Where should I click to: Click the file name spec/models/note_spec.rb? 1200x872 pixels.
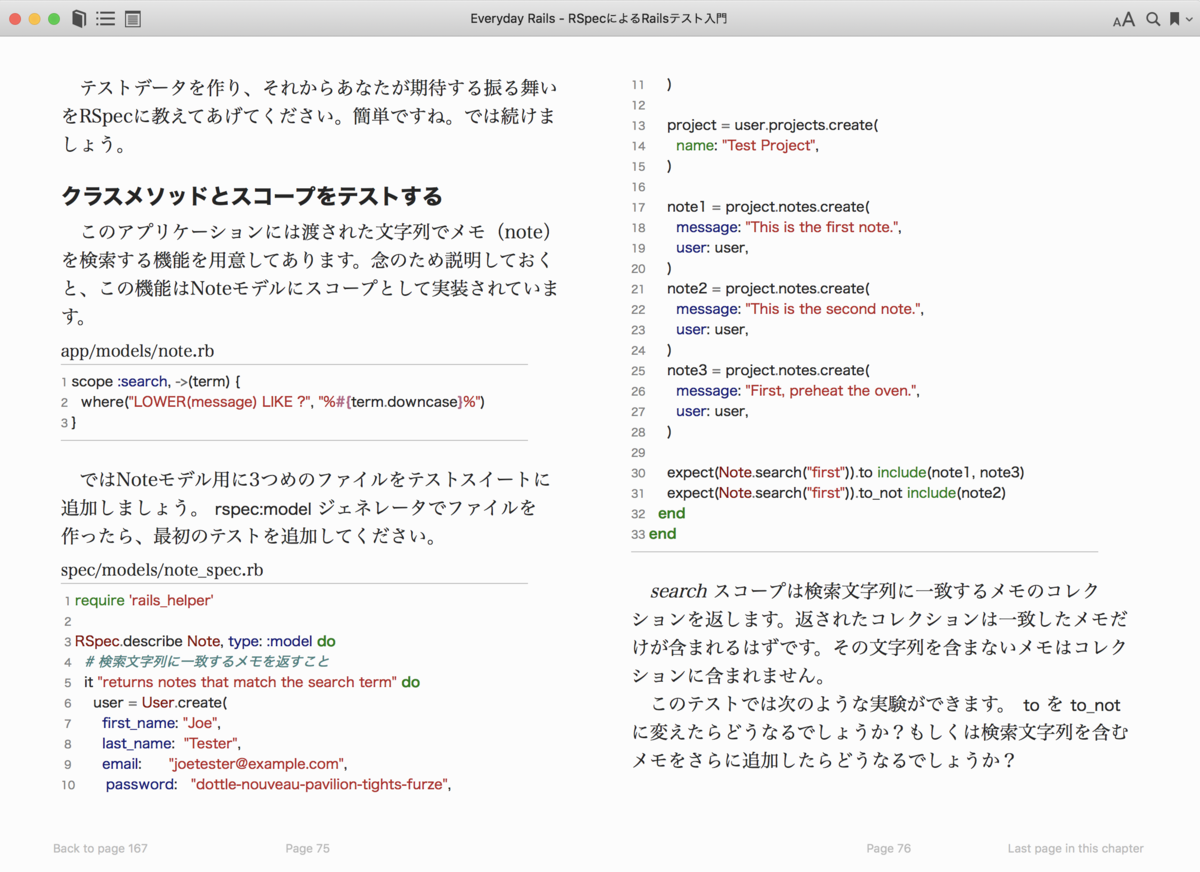[x=162, y=570]
